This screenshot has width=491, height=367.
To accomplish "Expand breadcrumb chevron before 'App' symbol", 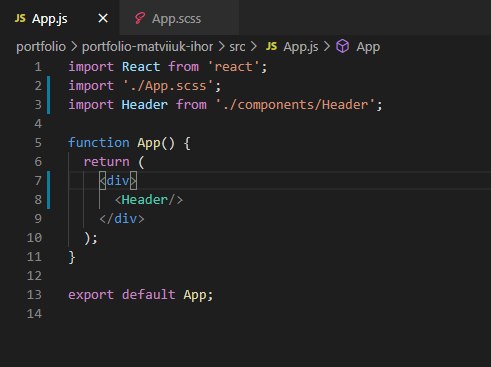I will (327, 47).
